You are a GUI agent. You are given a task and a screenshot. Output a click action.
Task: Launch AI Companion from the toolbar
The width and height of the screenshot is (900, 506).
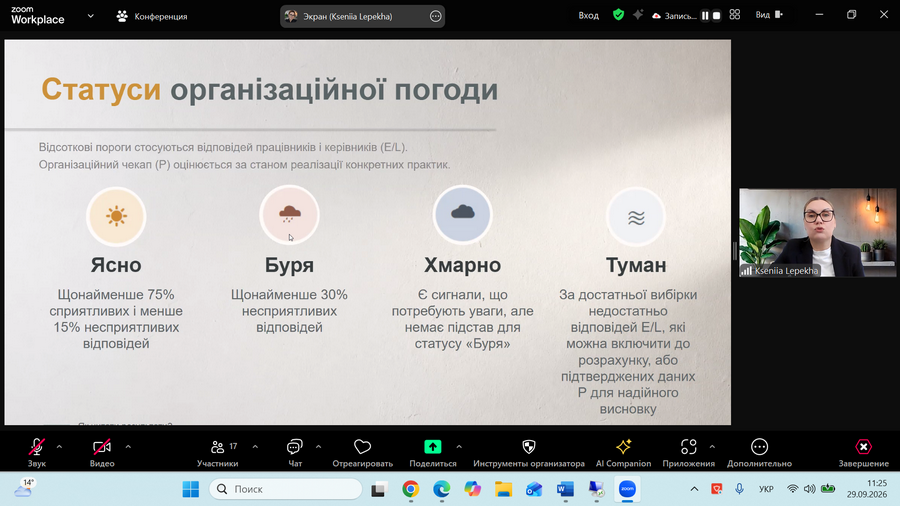623,452
